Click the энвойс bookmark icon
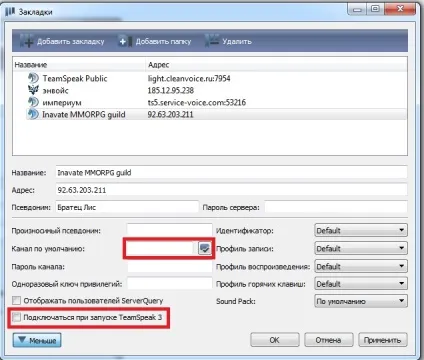This screenshot has width=424, height=360. click(x=33, y=90)
